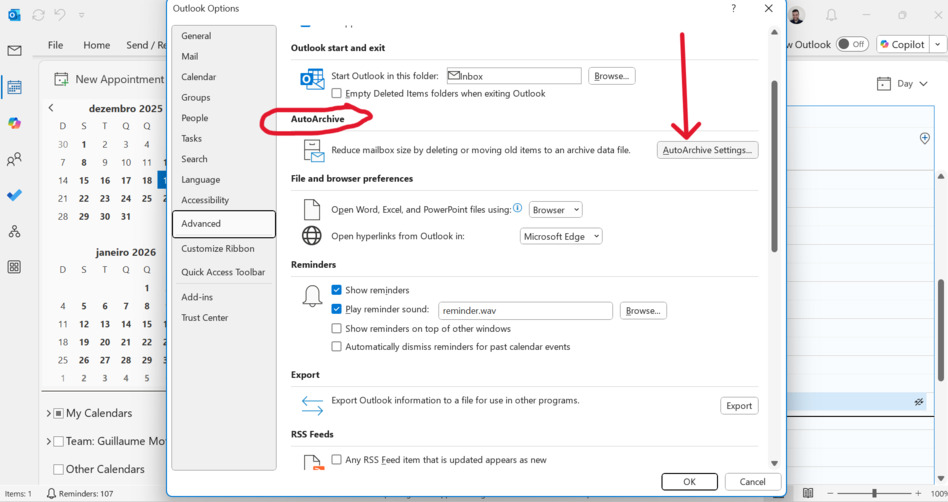The width and height of the screenshot is (948, 502).
Task: Expand the Team: Guillaume calendar group
Action: click(x=48, y=442)
